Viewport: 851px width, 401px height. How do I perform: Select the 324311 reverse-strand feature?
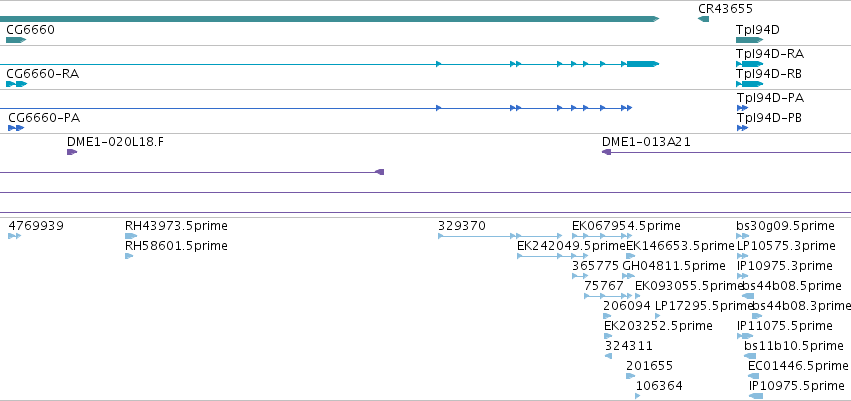(608, 356)
